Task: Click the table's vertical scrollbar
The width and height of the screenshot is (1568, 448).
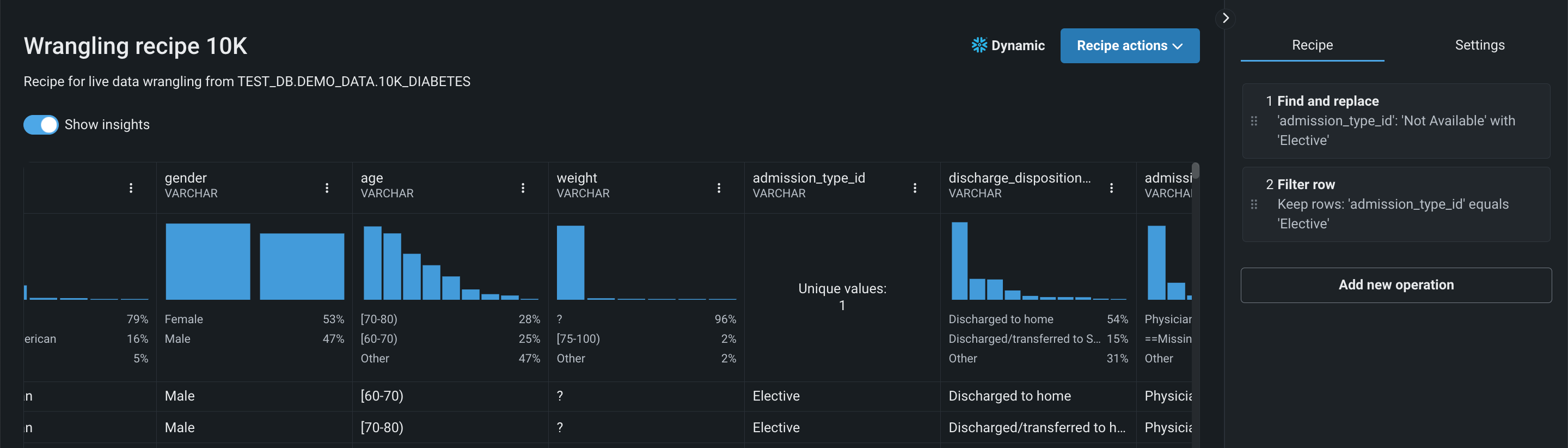Action: (1196, 171)
